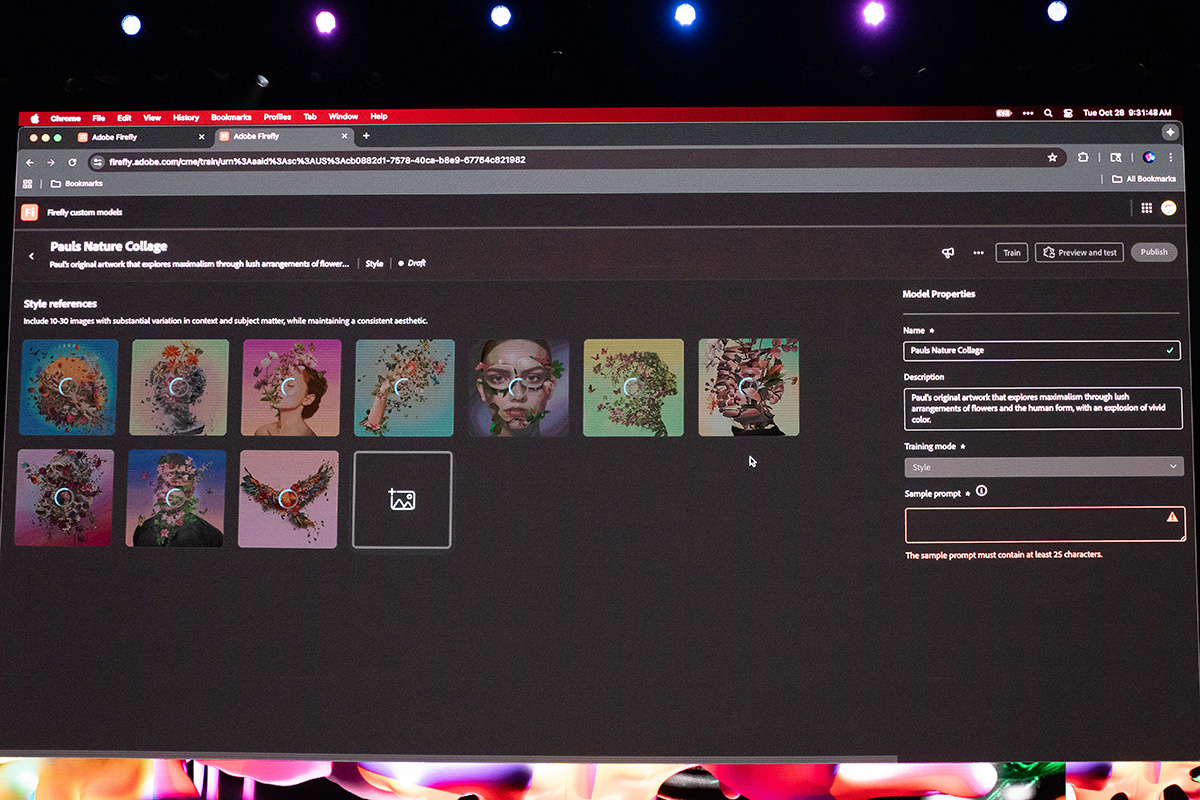The image size is (1200, 800).
Task: Open the Chrome menu in menu bar
Action: point(65,118)
